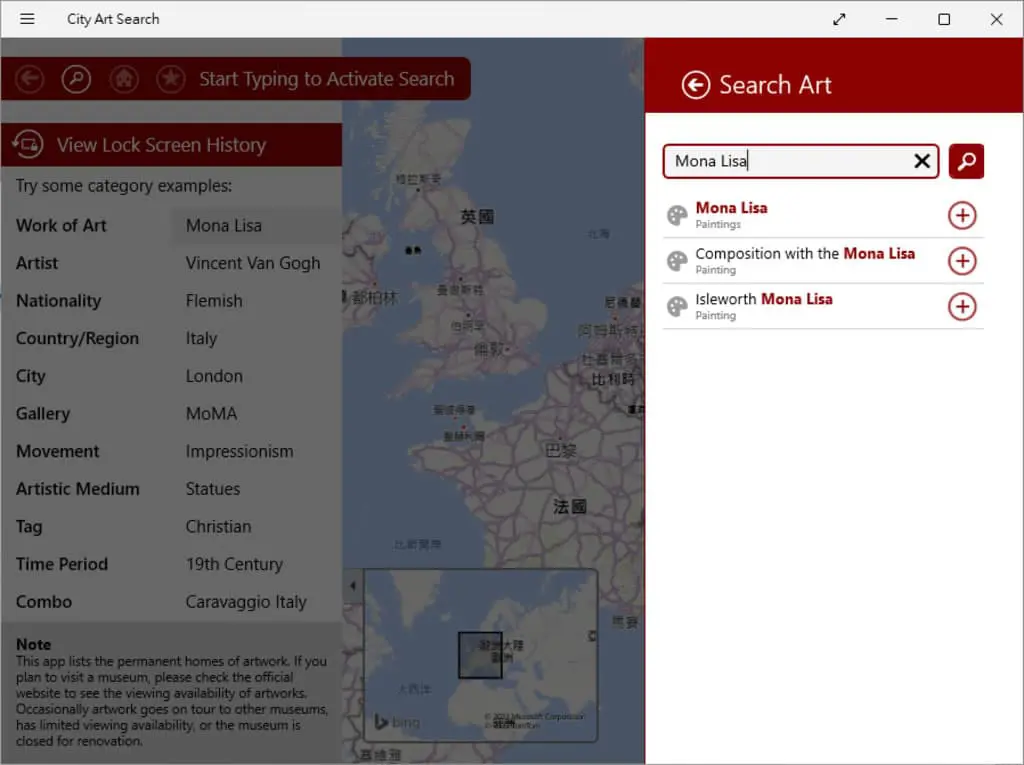
Task: Add Composition with the Mona Lisa result
Action: (x=962, y=261)
